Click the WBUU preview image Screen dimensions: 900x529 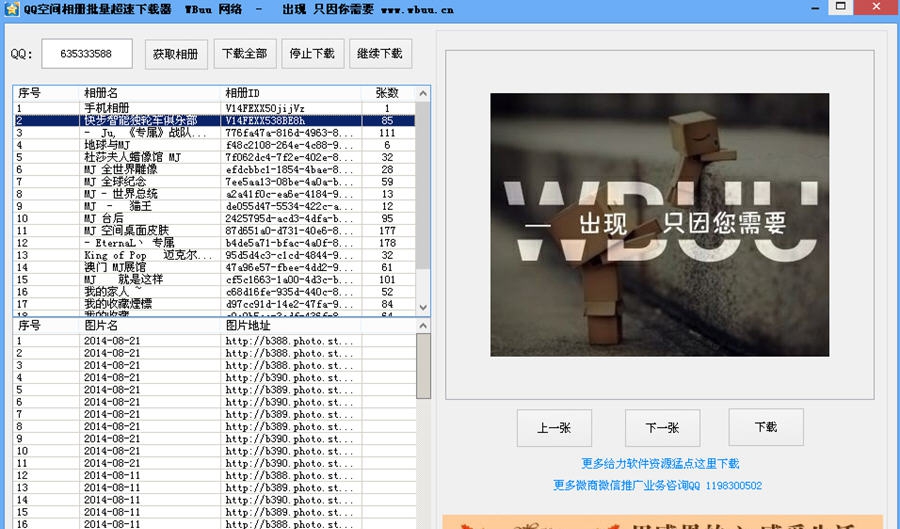pos(659,225)
